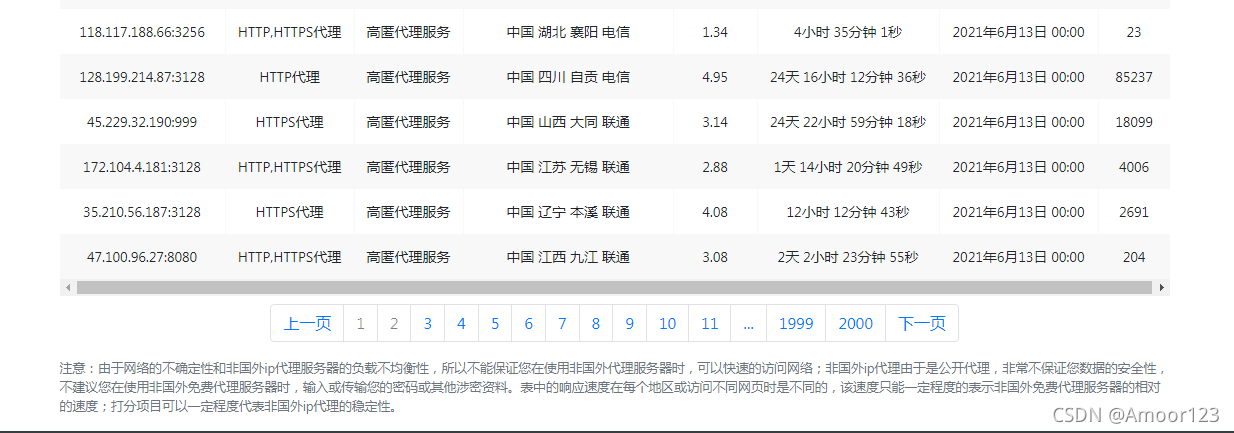This screenshot has width=1234, height=433.
Task: Click the 中国 江苏 无锡 联通 location cell
Action: pyautogui.click(x=568, y=167)
